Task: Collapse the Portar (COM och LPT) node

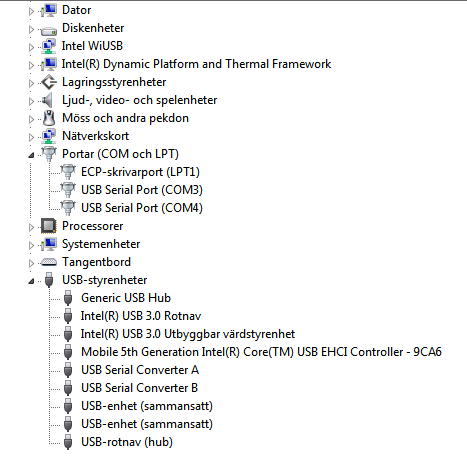Action: coord(31,155)
